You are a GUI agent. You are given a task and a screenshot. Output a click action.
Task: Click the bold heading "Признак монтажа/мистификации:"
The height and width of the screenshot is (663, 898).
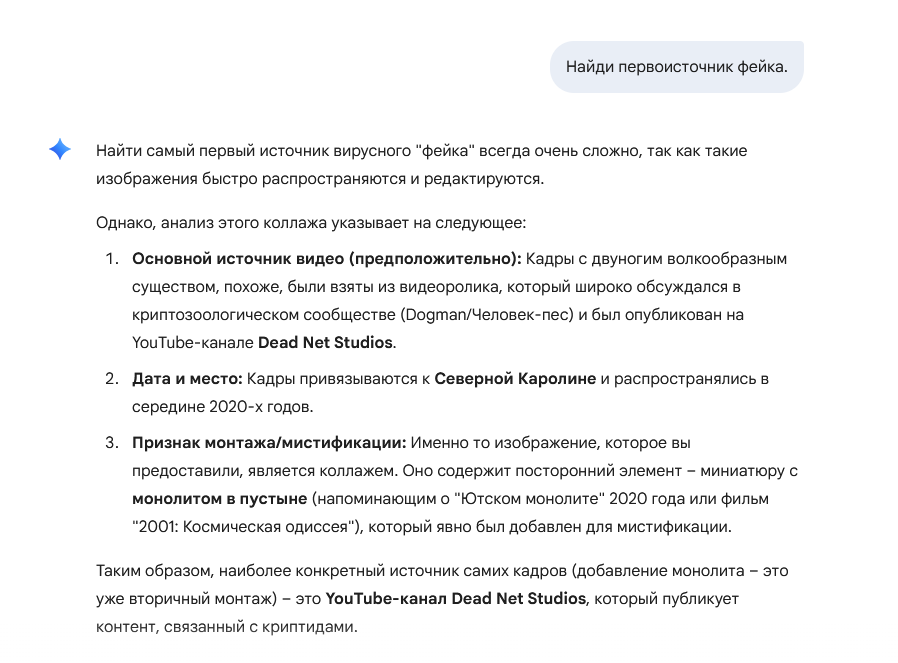pos(269,442)
